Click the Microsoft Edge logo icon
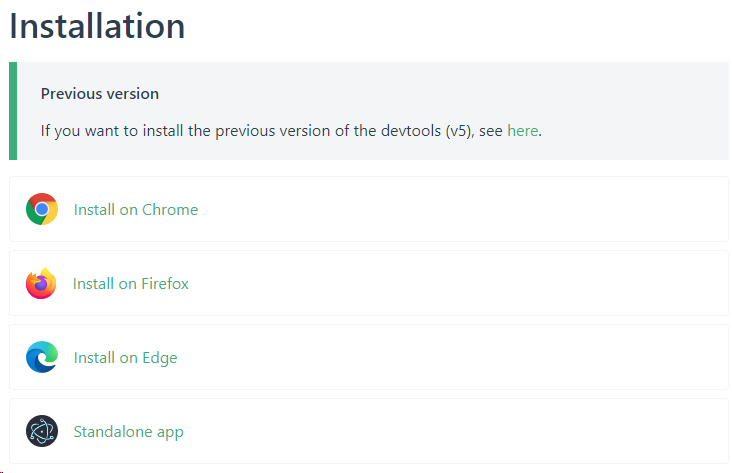 42,357
